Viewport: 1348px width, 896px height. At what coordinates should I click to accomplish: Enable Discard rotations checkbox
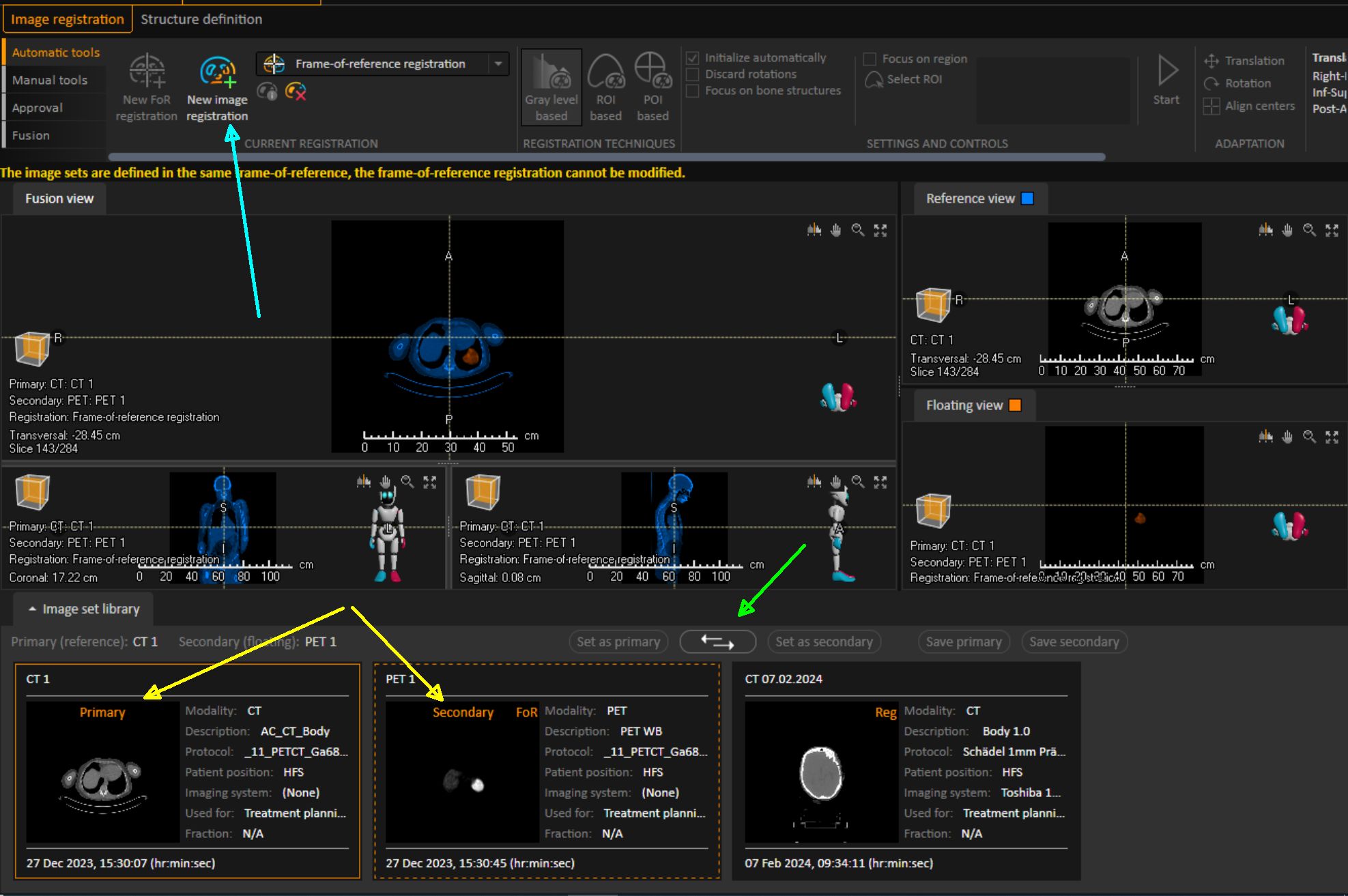pos(693,74)
